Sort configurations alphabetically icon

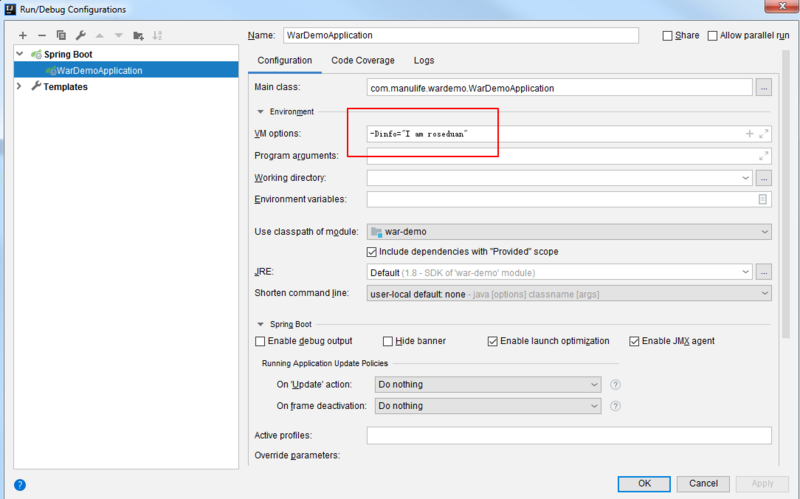coord(157,35)
